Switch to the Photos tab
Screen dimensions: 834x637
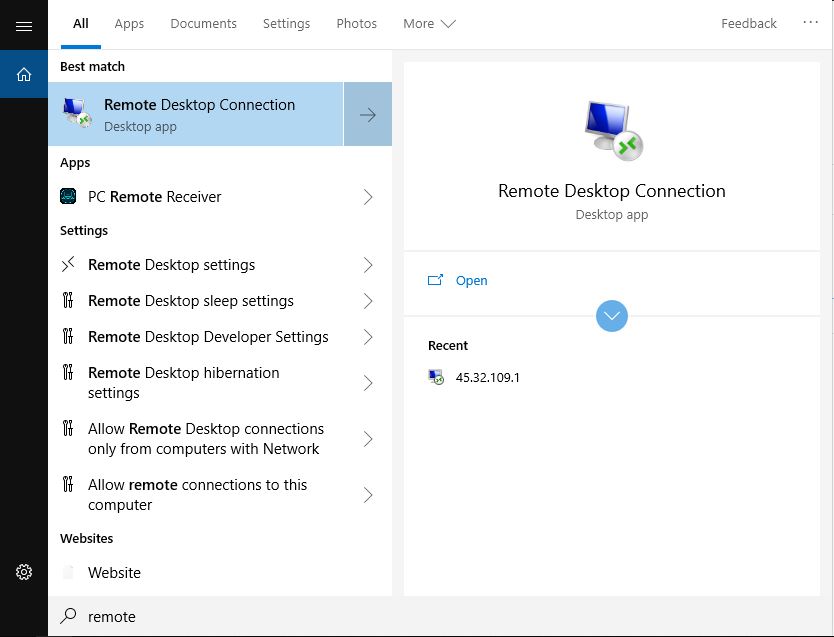coord(356,24)
